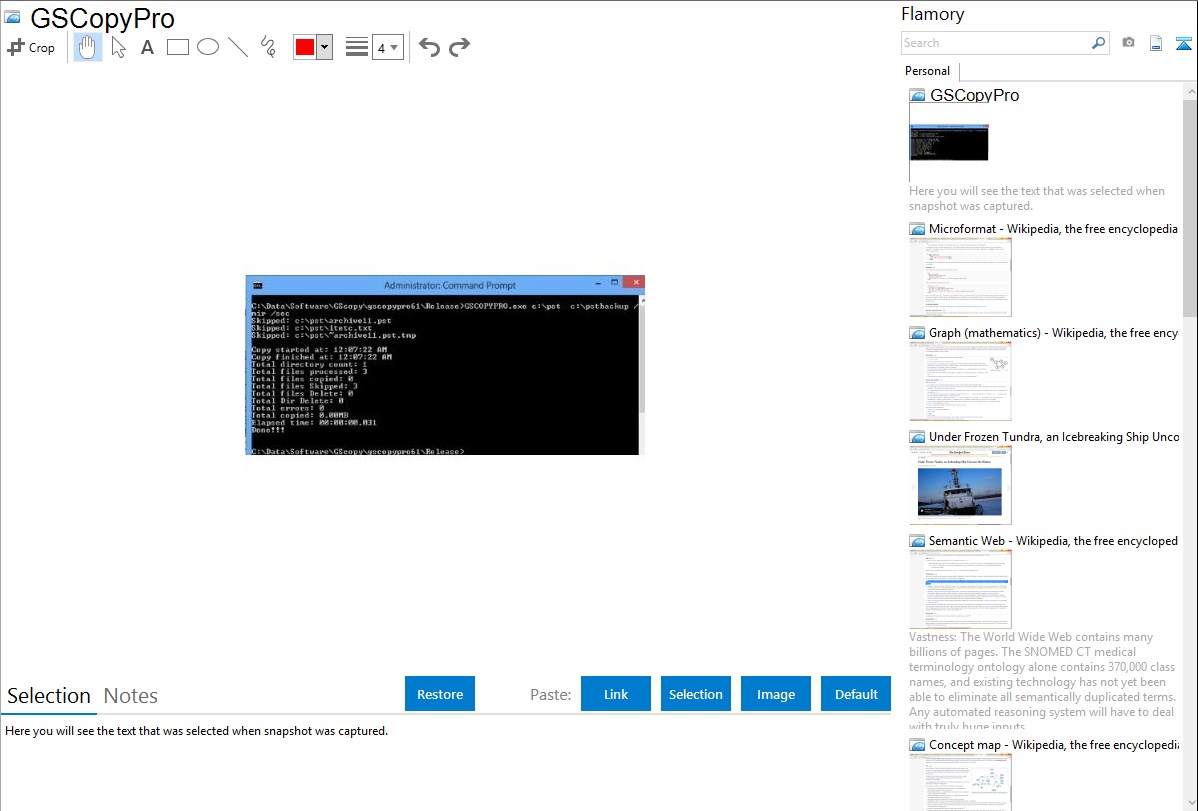Open the Under Frozen Tundra snapshot thumbnail
The image size is (1198, 811).
click(960, 485)
